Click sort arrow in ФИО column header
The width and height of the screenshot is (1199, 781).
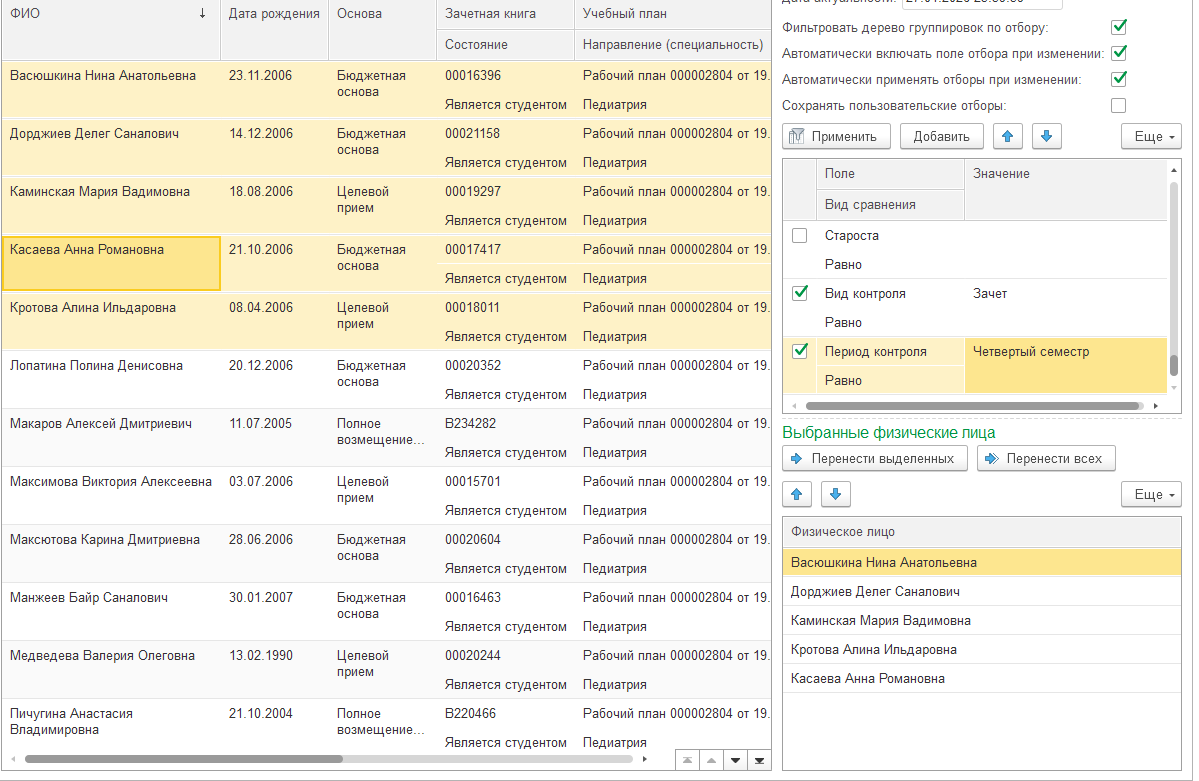(202, 14)
